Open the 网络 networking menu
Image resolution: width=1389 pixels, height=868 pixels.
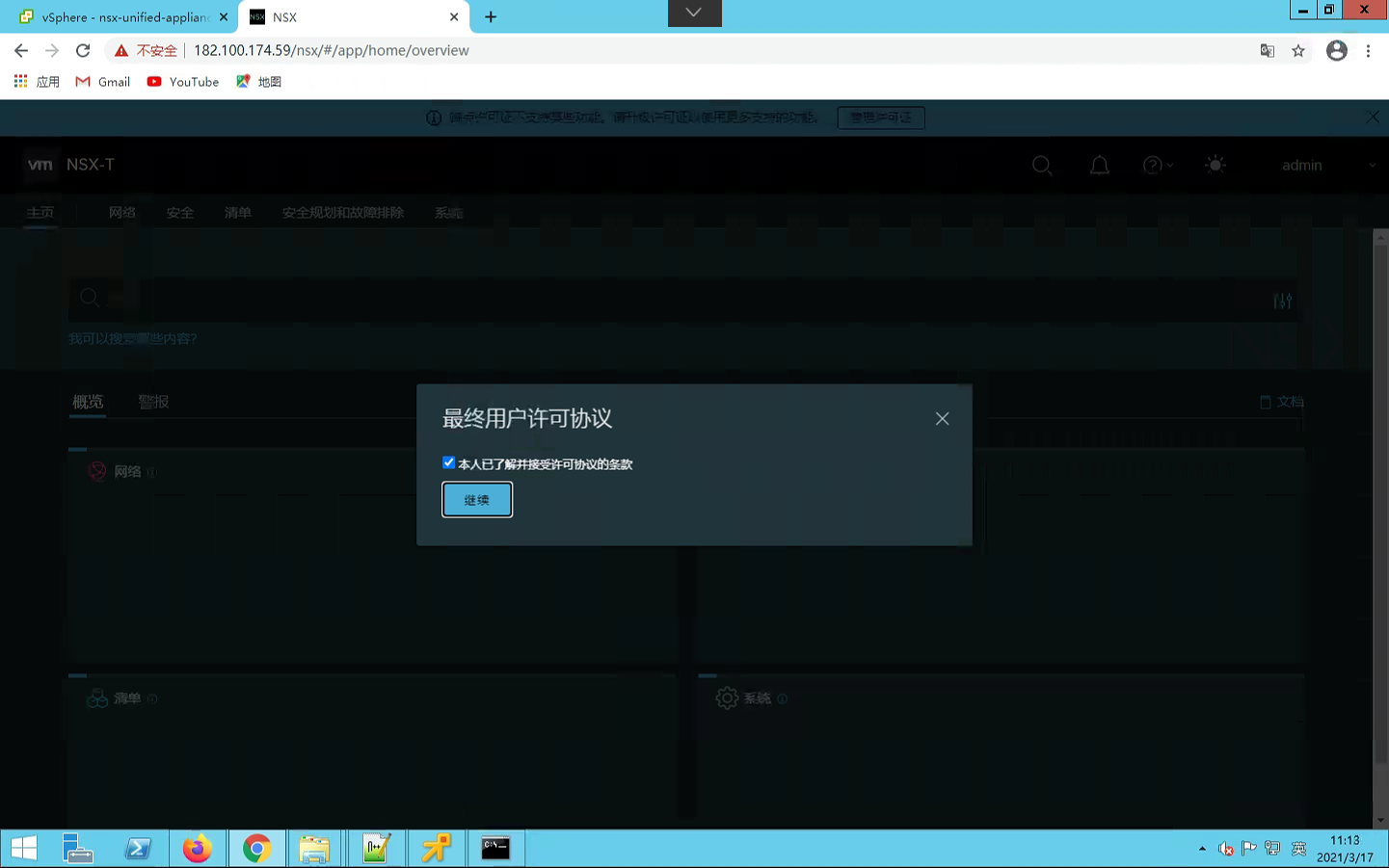pos(121,213)
